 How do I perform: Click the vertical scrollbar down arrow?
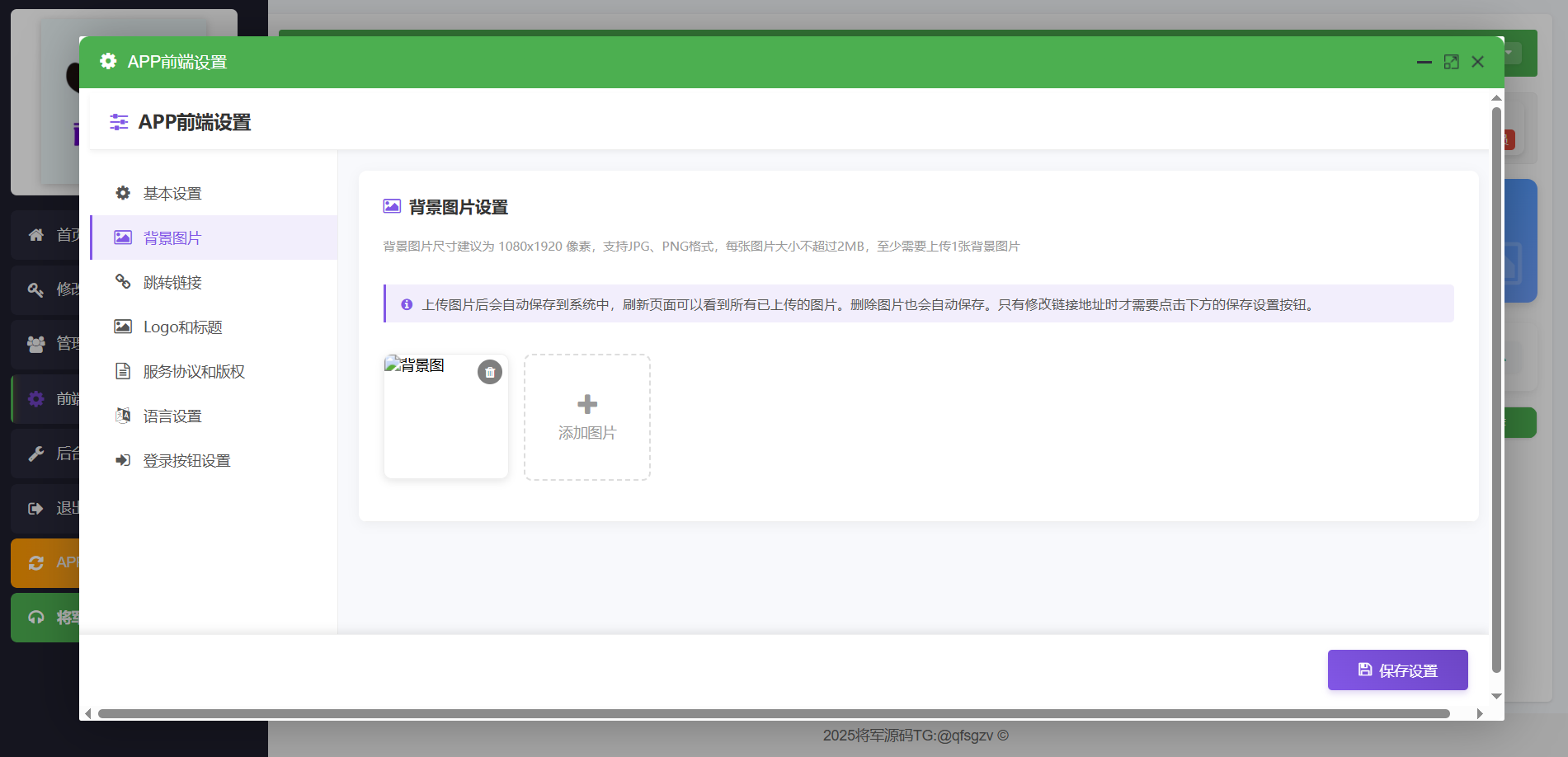pyautogui.click(x=1496, y=697)
